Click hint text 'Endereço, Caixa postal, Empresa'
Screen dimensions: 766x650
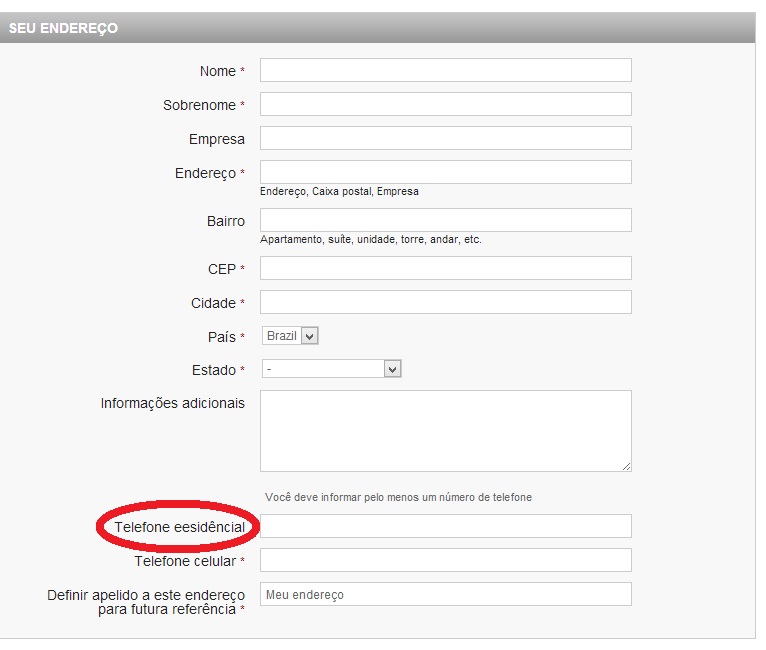(339, 191)
